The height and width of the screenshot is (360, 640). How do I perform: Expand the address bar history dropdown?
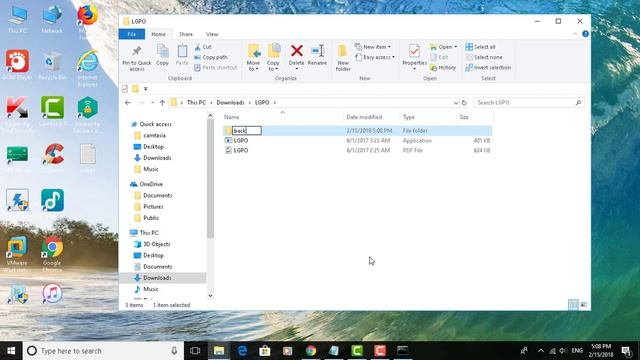pyautogui.click(x=456, y=103)
